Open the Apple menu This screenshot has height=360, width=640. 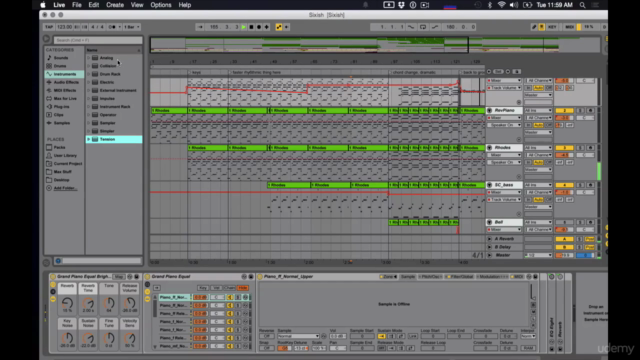point(43,5)
